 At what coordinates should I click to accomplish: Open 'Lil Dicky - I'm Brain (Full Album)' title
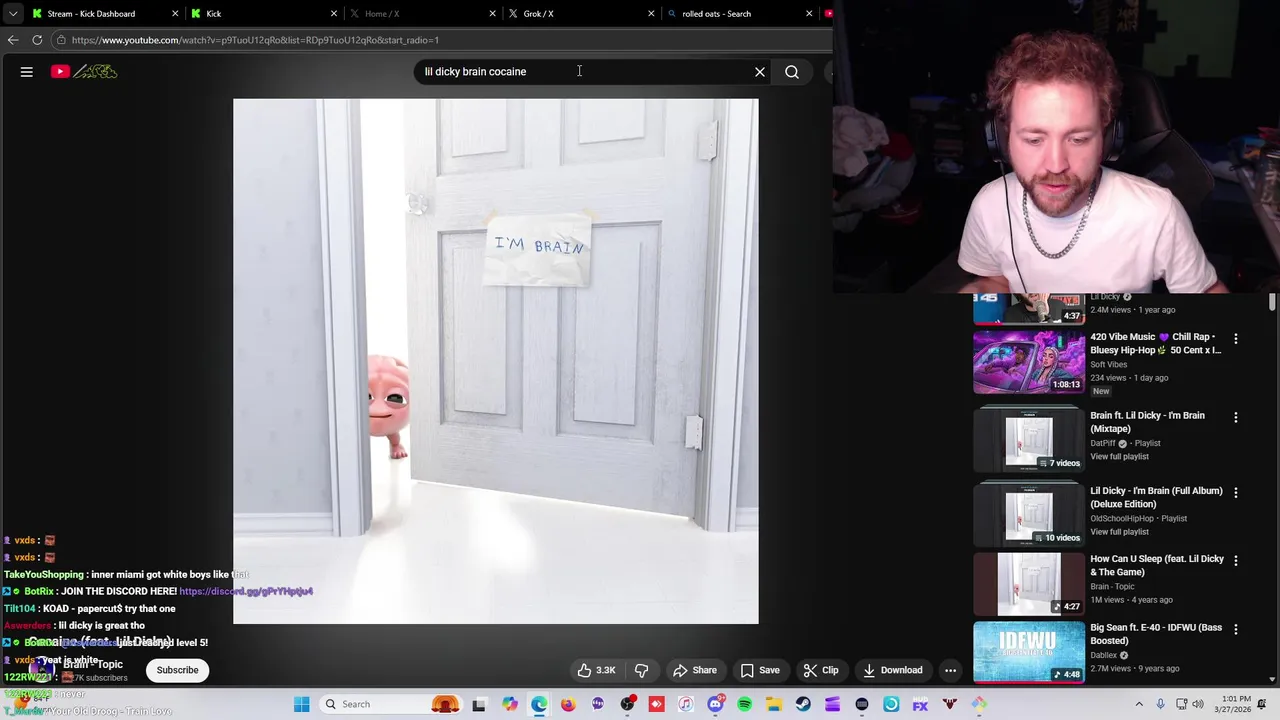coord(1156,498)
